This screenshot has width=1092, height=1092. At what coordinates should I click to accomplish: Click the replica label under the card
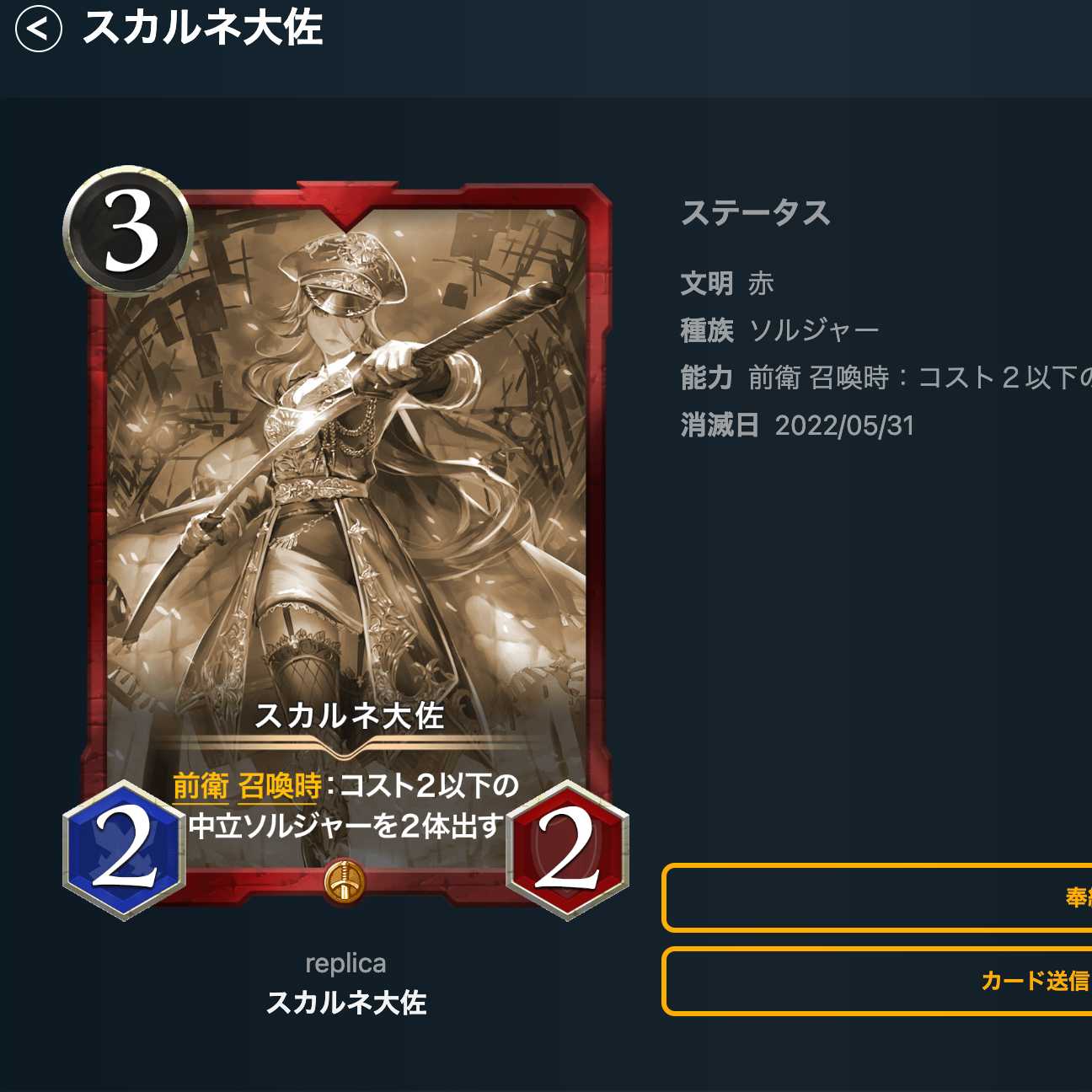(x=345, y=963)
